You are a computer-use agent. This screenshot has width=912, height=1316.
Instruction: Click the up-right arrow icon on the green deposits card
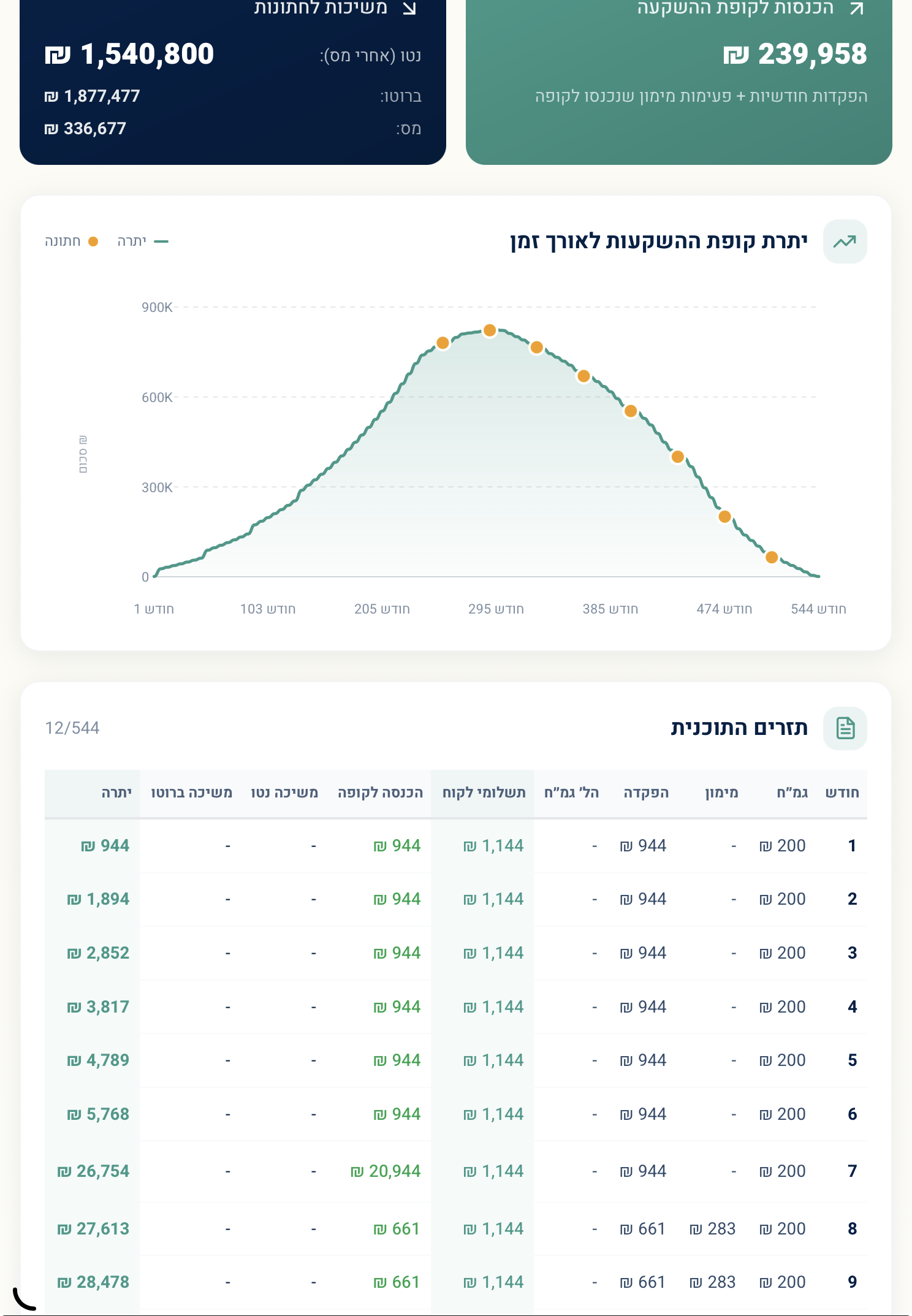pyautogui.click(x=856, y=8)
